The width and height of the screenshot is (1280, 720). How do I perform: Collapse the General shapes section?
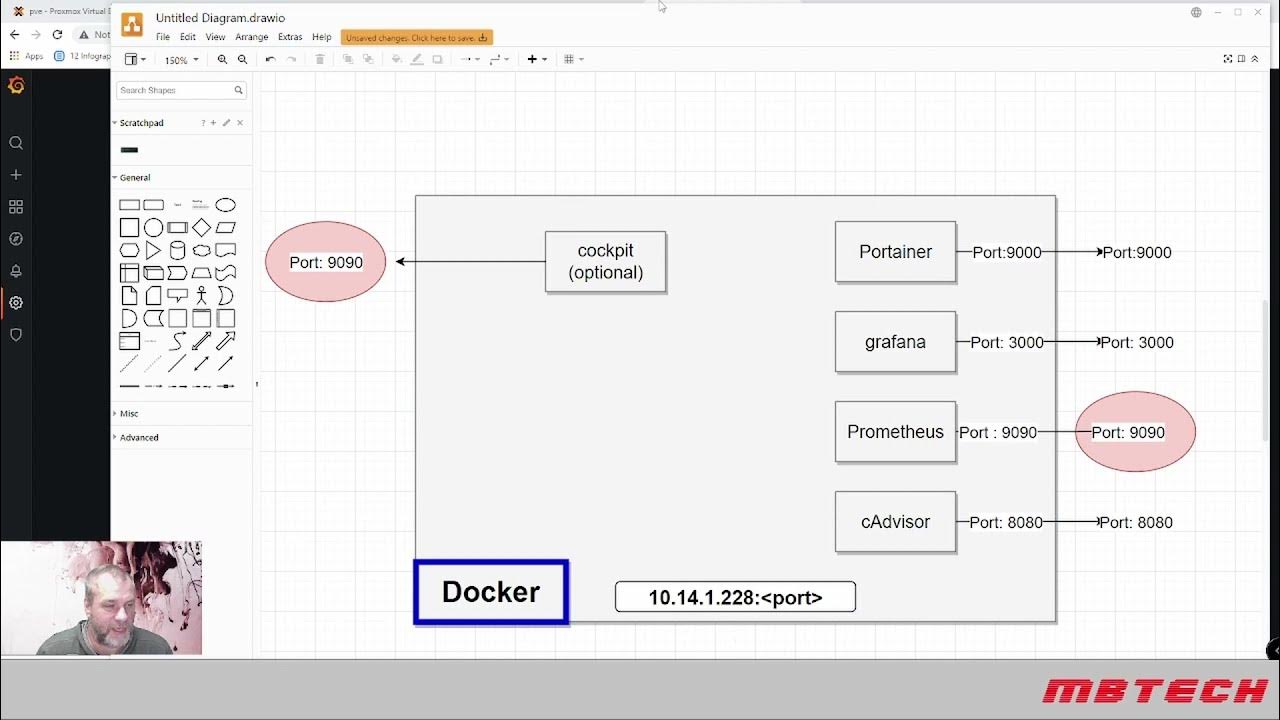(x=131, y=177)
